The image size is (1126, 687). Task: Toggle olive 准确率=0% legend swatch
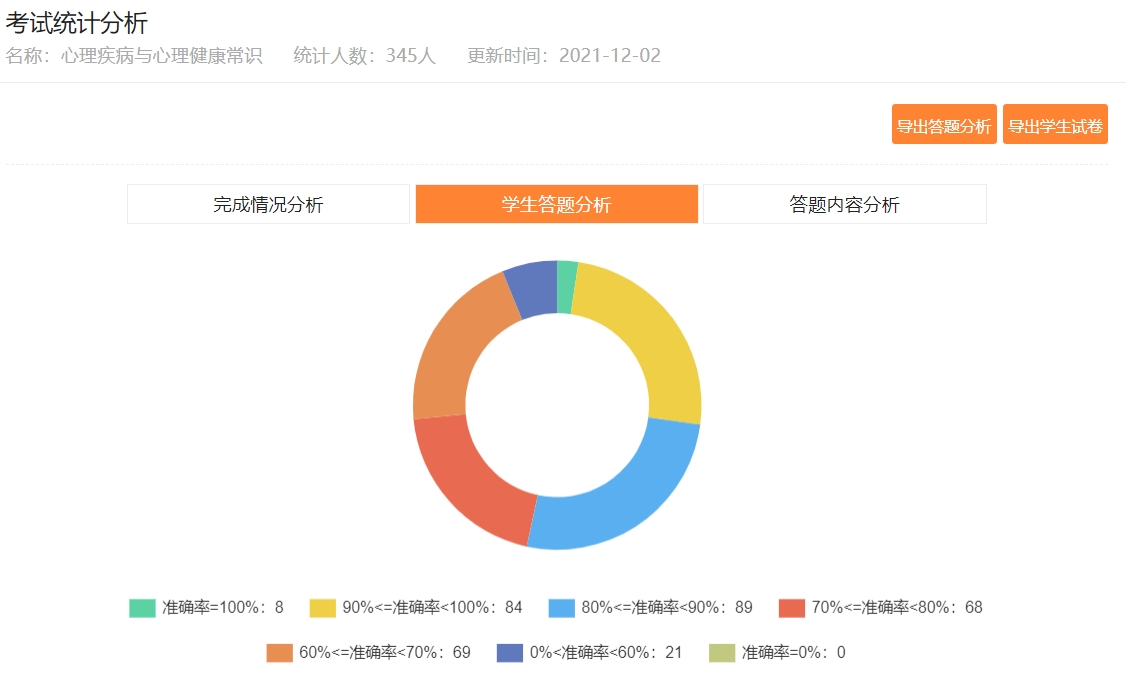(x=722, y=653)
